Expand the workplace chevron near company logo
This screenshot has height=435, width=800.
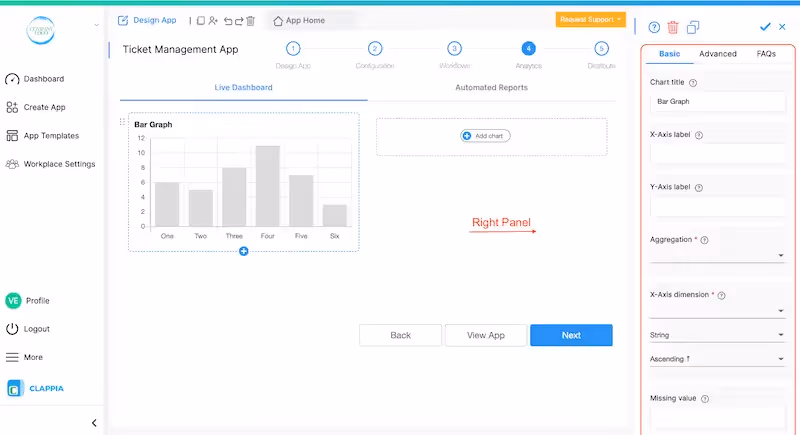click(x=96, y=25)
